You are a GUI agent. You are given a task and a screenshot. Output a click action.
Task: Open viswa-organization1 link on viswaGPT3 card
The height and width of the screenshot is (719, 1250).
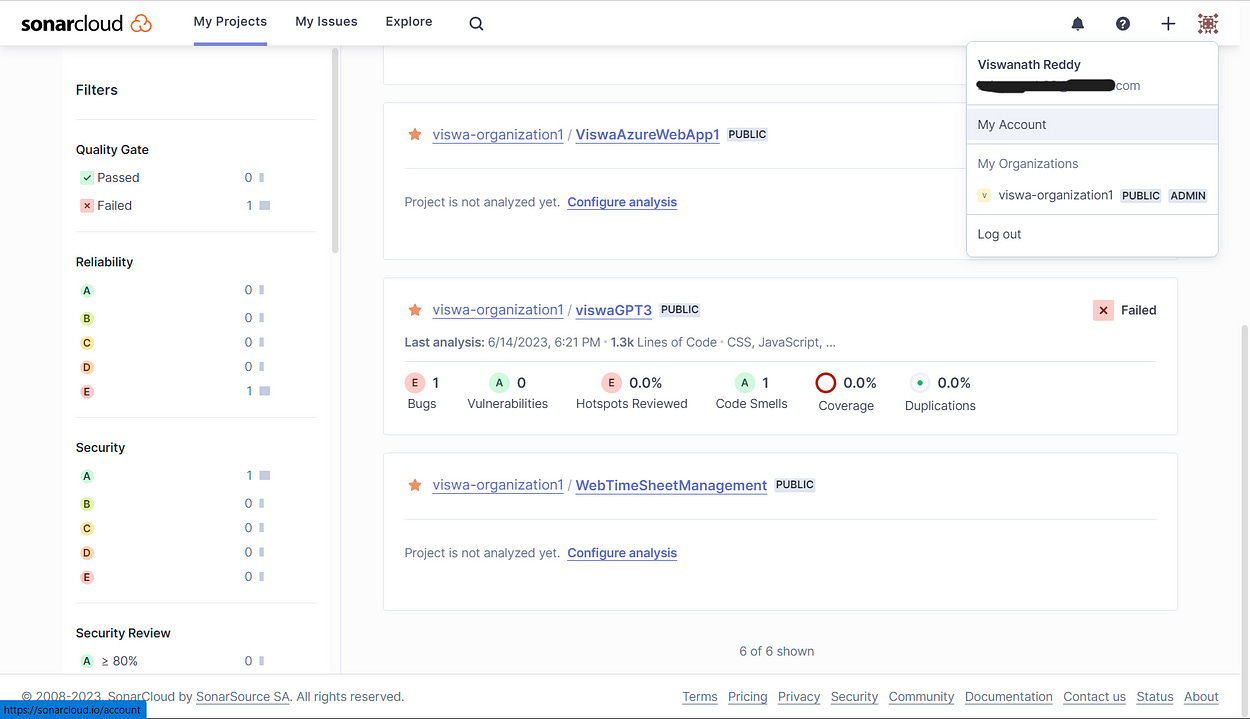[498, 310]
